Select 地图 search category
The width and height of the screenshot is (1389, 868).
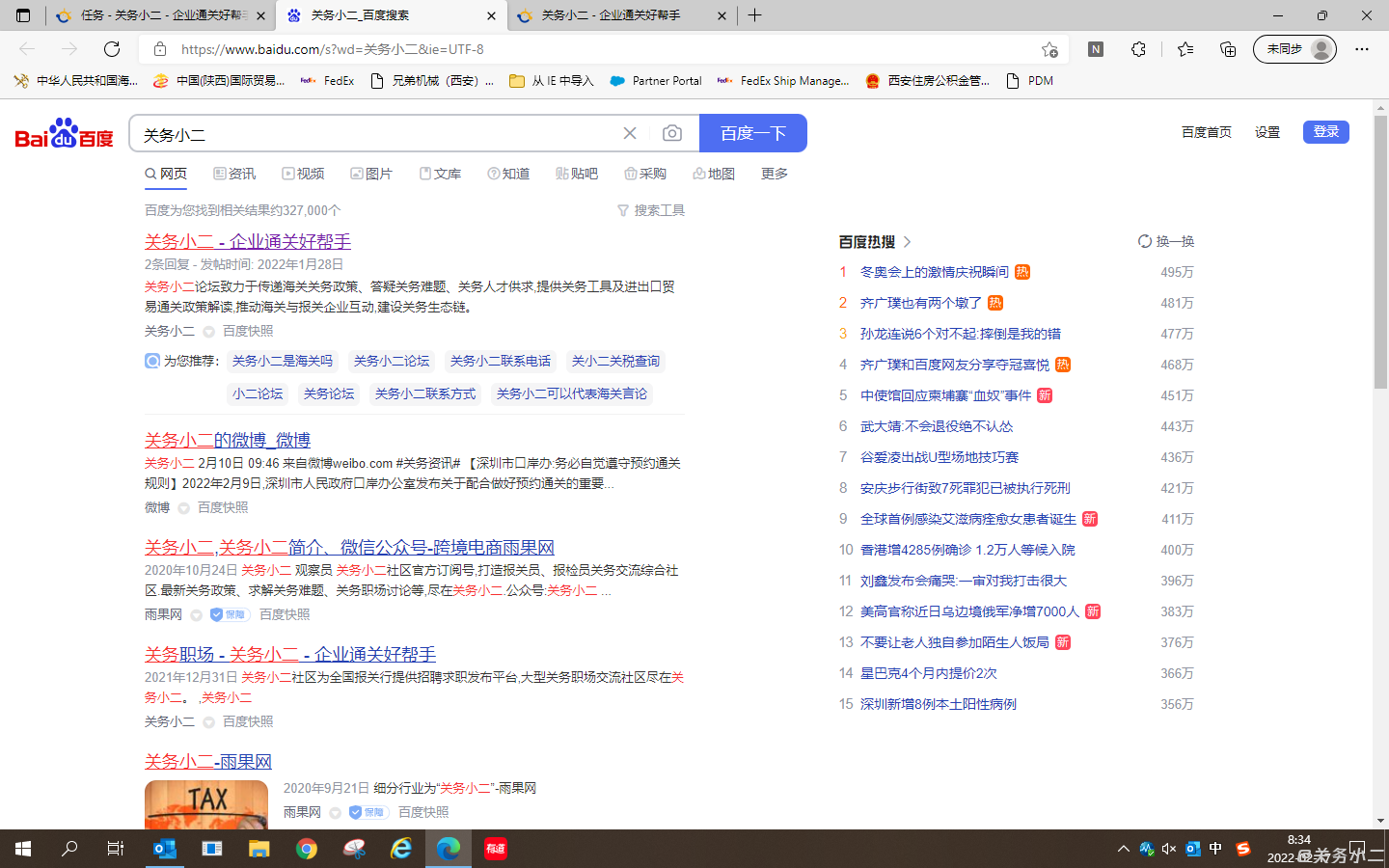(714, 174)
